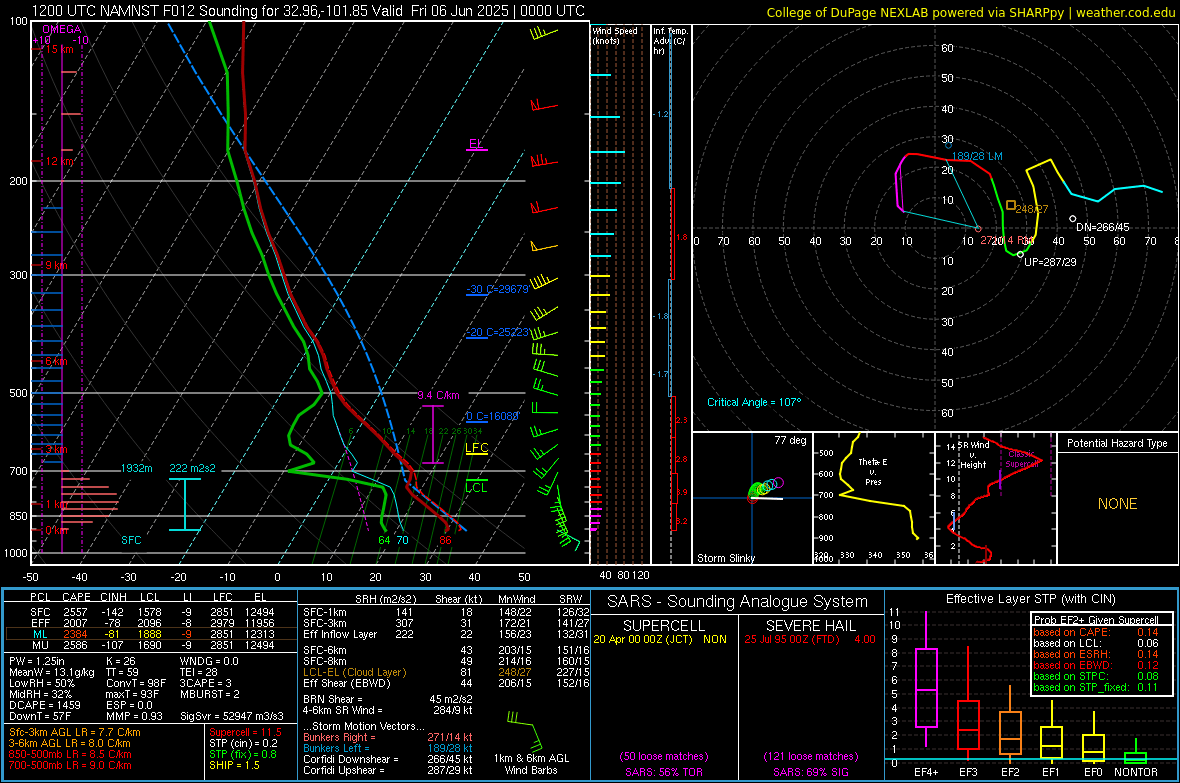Select the SFC parcel CAPE value 2557
1180x783 pixels.
pyautogui.click(x=75, y=612)
